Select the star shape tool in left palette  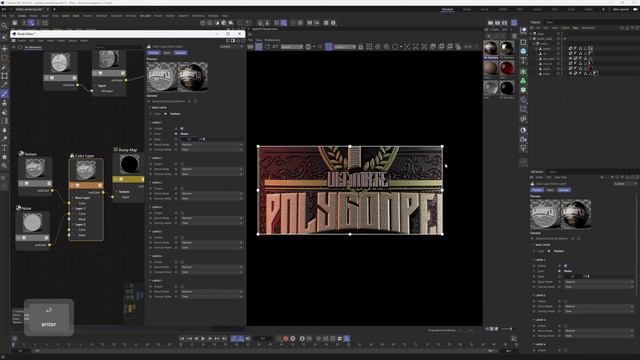click(x=4, y=157)
